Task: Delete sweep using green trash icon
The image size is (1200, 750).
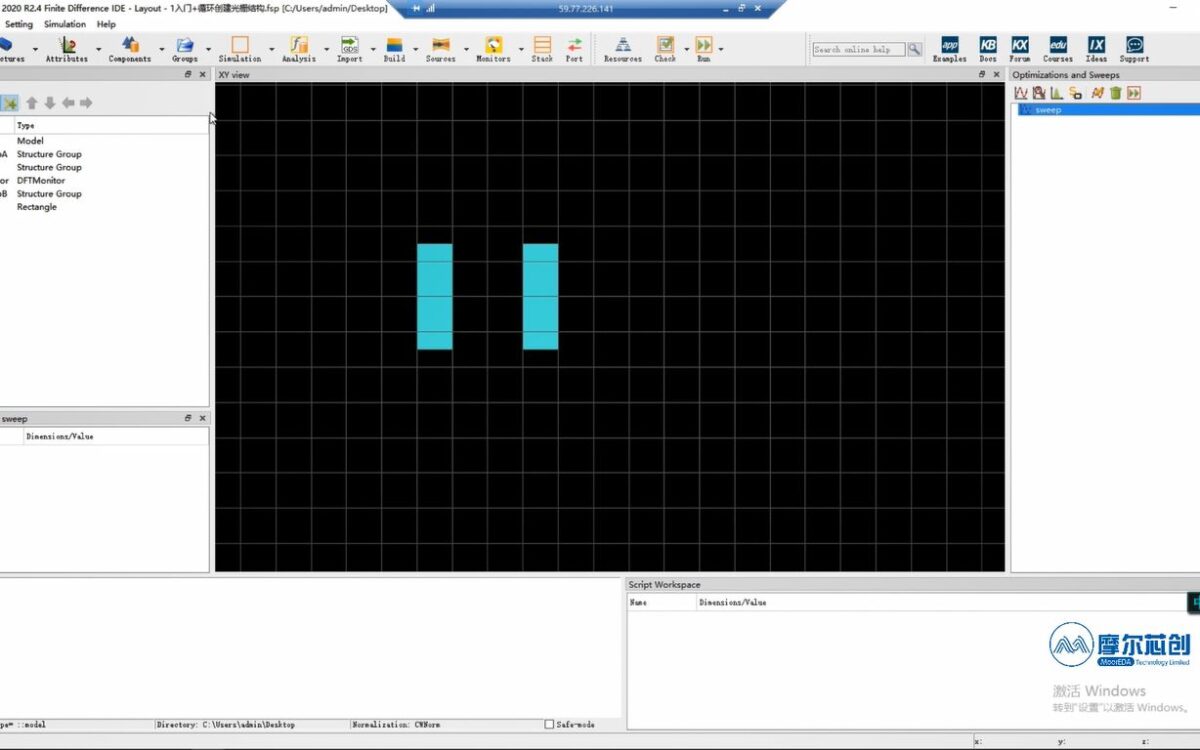Action: coord(1115,93)
